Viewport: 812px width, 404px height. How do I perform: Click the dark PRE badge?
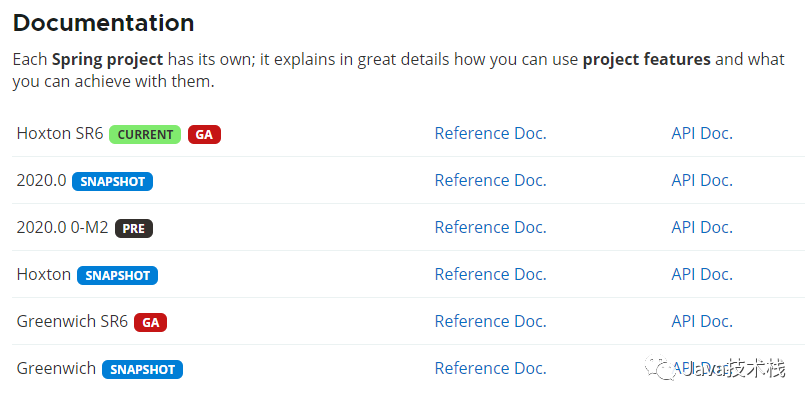(134, 228)
